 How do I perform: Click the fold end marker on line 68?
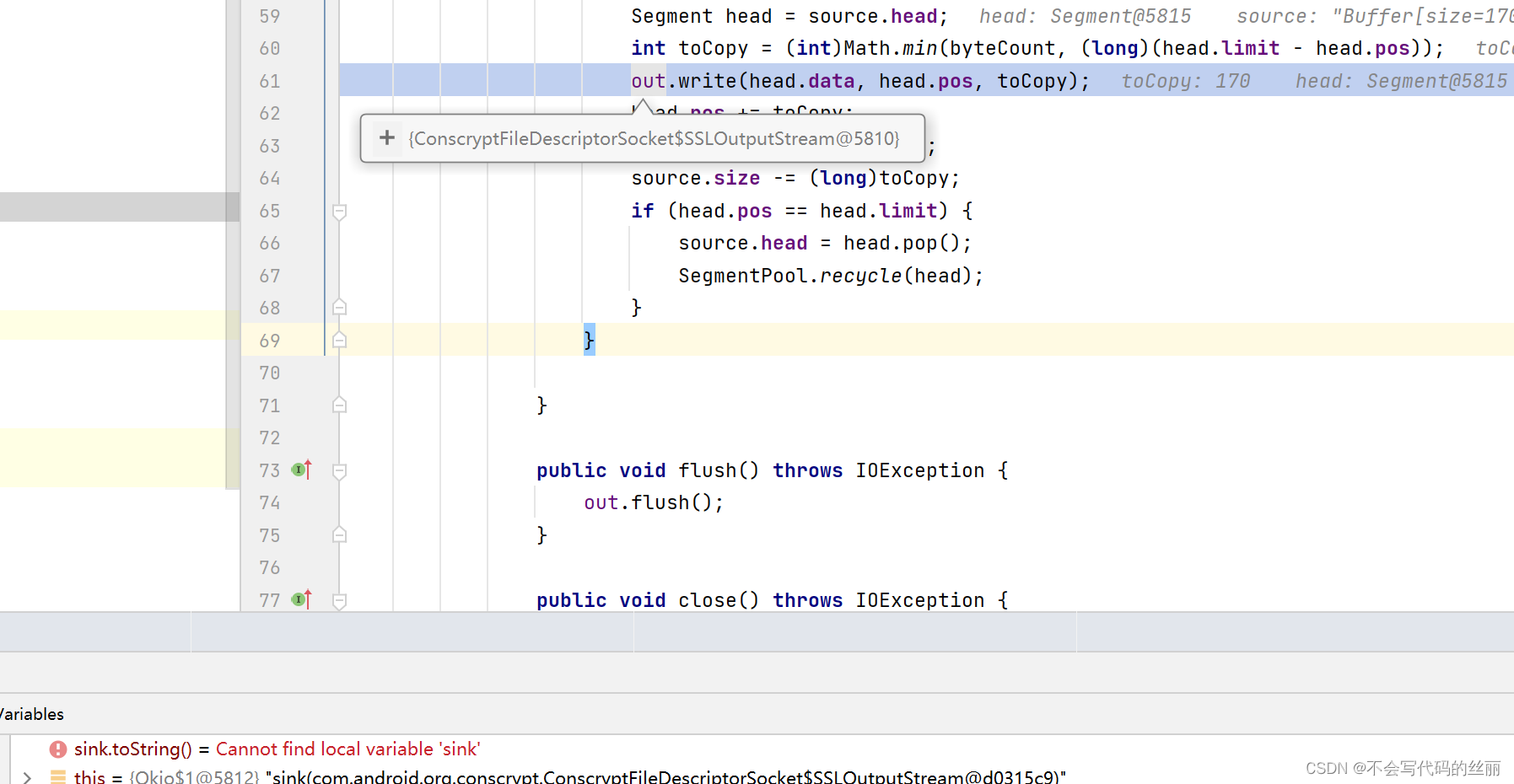click(339, 307)
